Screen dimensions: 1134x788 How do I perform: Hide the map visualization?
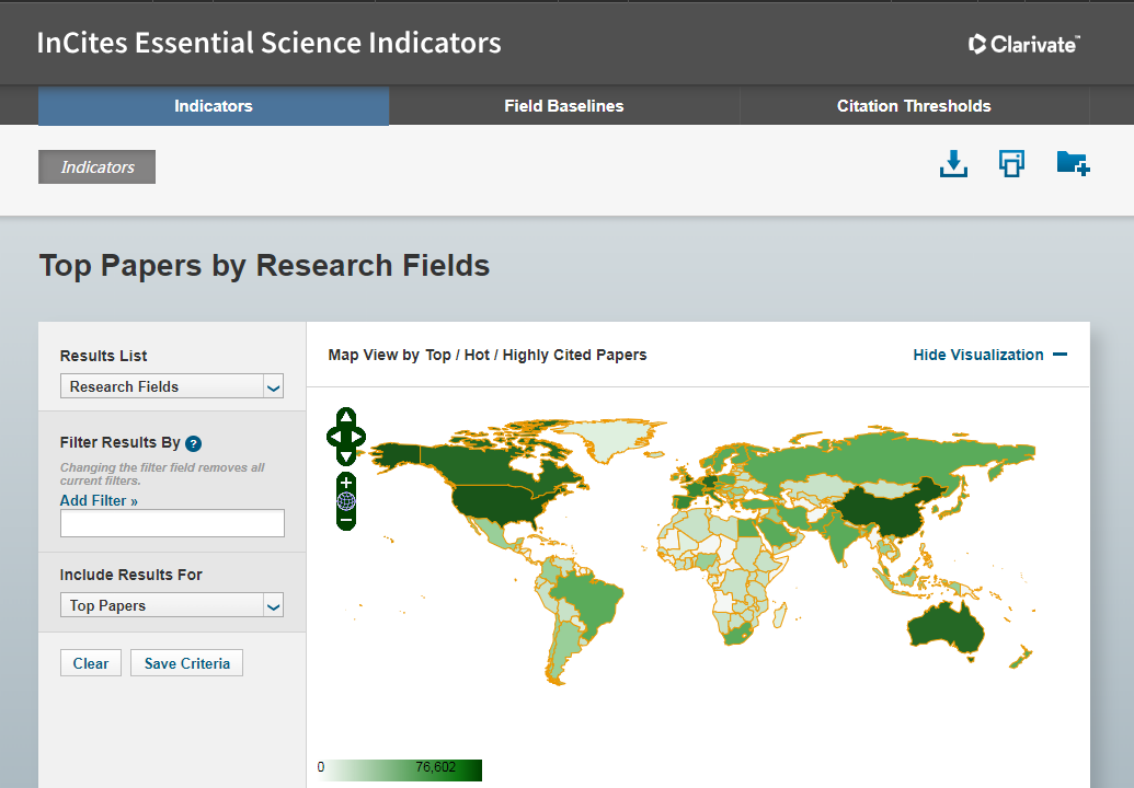coord(989,355)
